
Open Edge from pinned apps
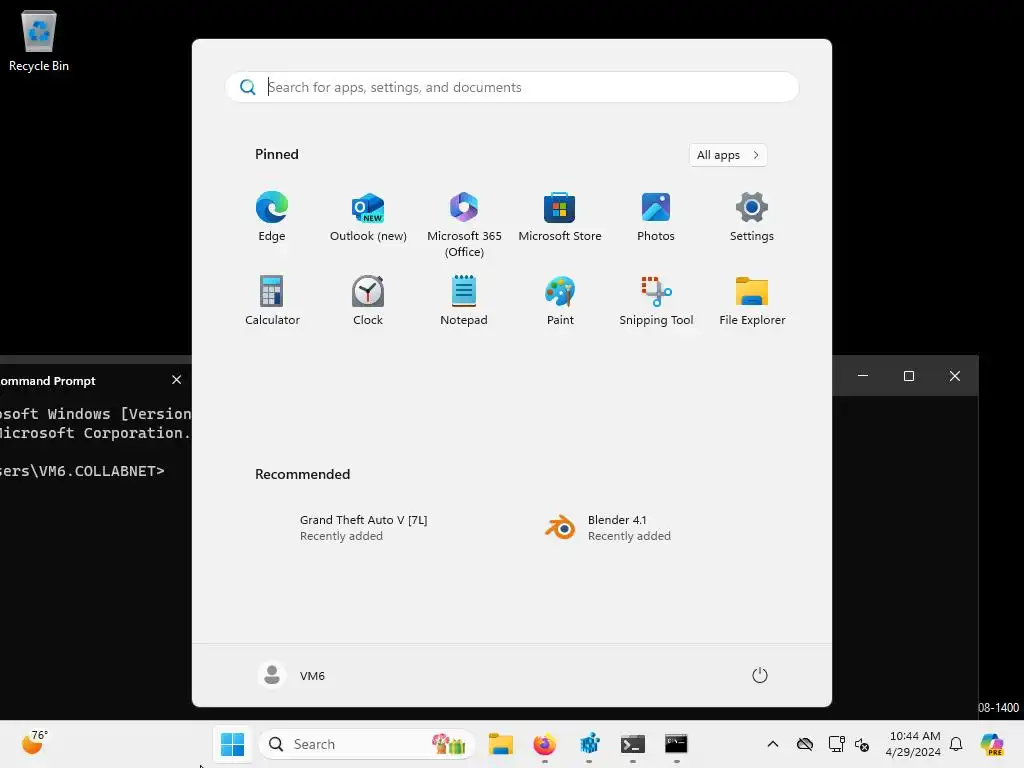pyautogui.click(x=272, y=217)
